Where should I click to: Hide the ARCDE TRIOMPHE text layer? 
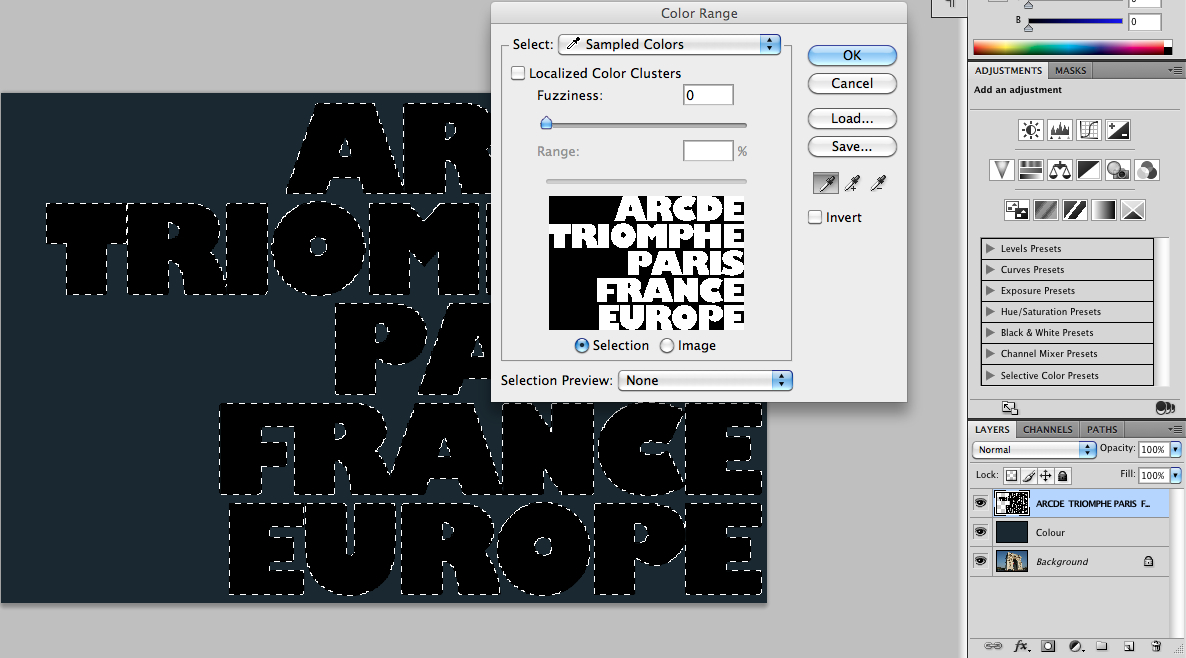click(980, 503)
